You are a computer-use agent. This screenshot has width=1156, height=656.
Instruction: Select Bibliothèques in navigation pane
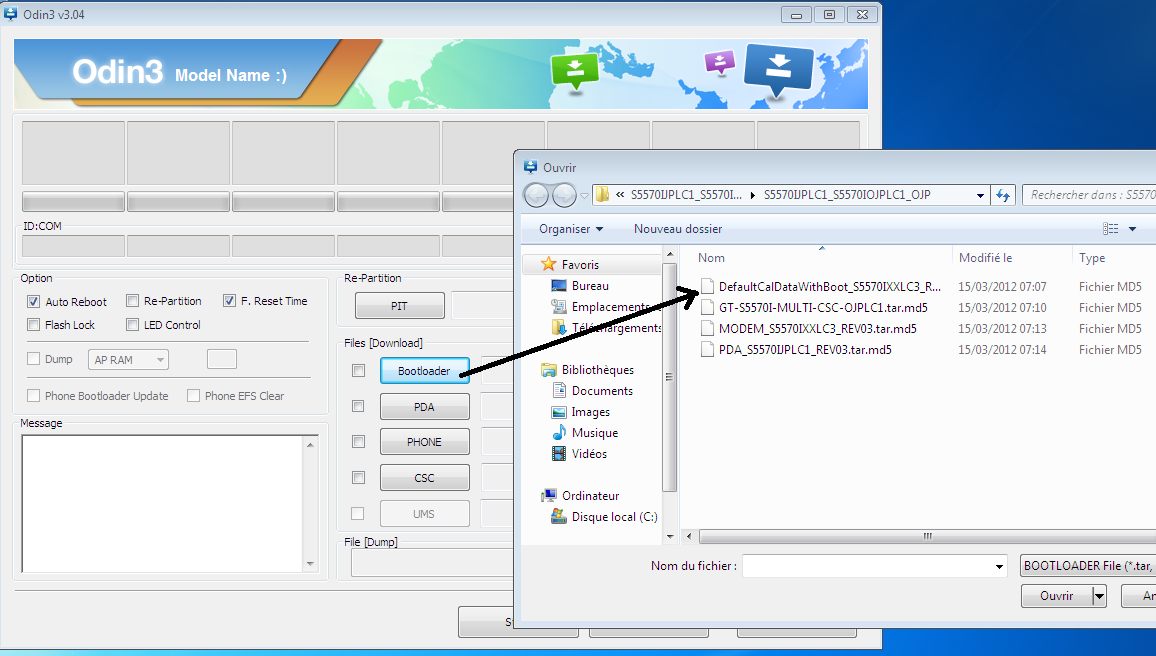click(597, 369)
